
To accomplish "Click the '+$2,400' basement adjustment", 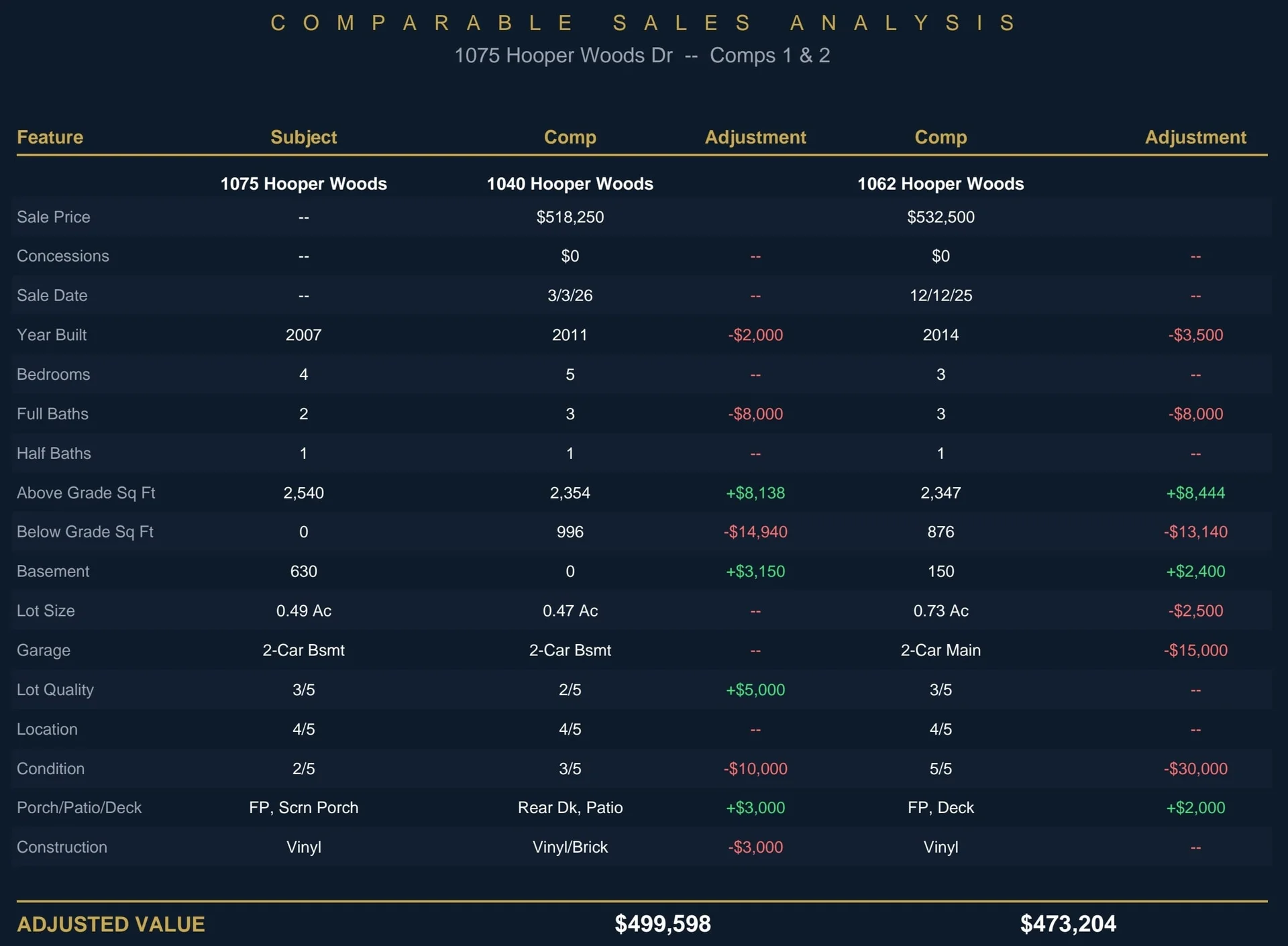I will (1195, 572).
